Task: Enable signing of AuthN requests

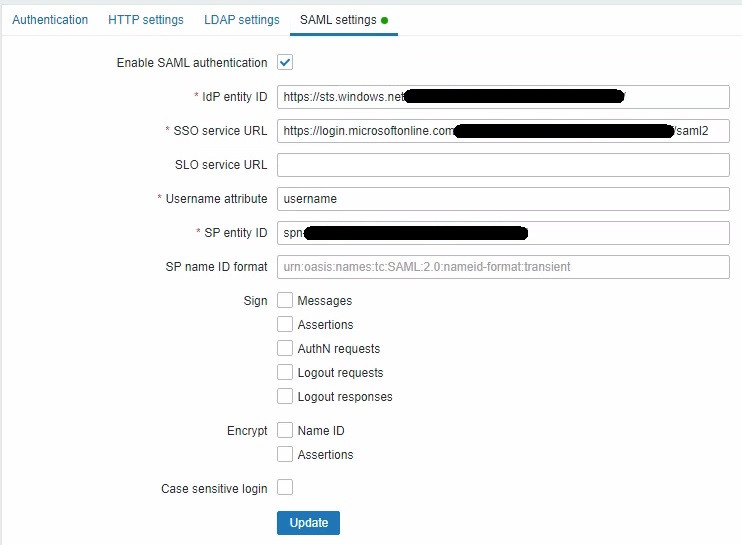Action: click(x=285, y=348)
